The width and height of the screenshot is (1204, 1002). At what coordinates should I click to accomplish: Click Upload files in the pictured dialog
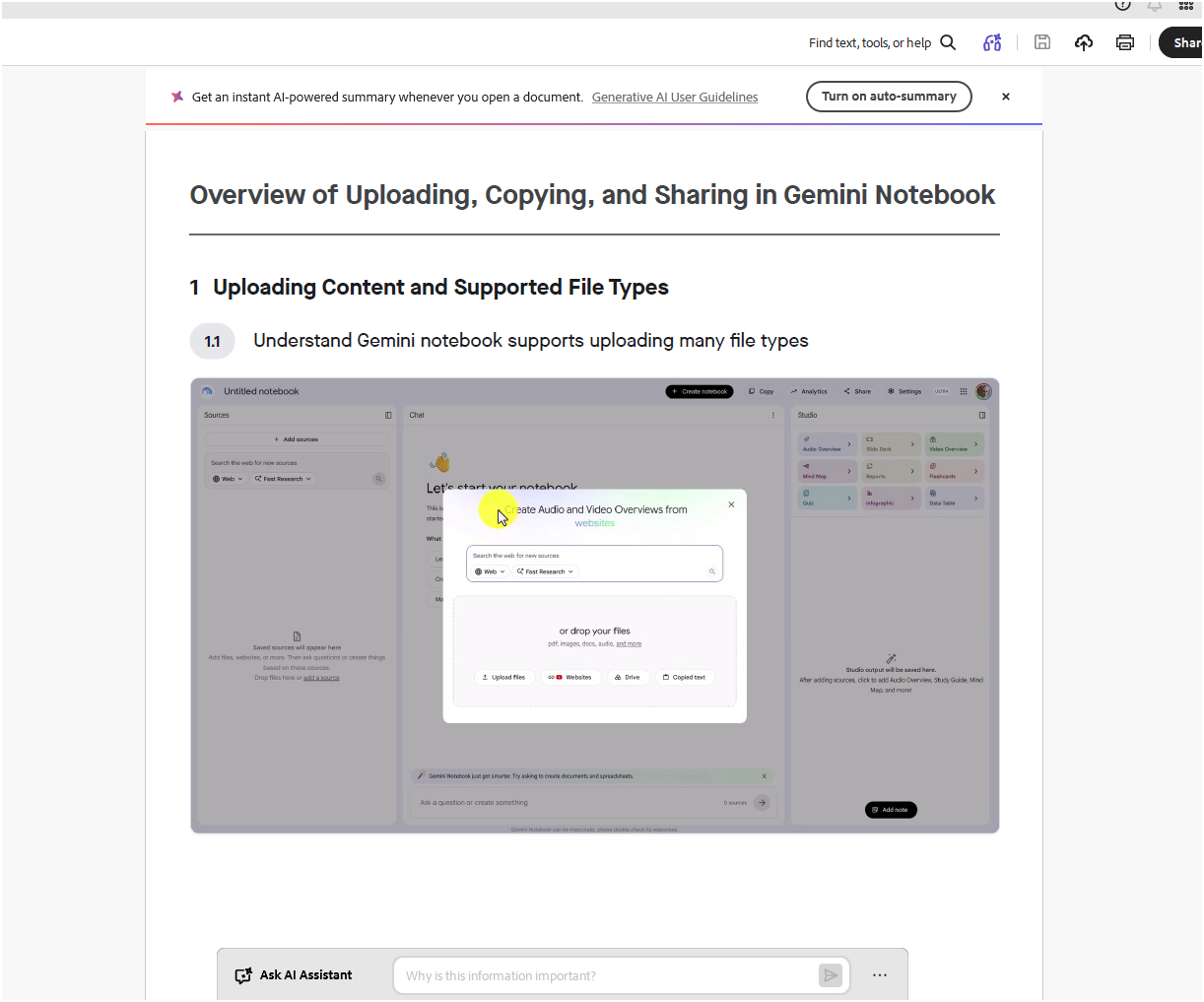click(x=504, y=678)
